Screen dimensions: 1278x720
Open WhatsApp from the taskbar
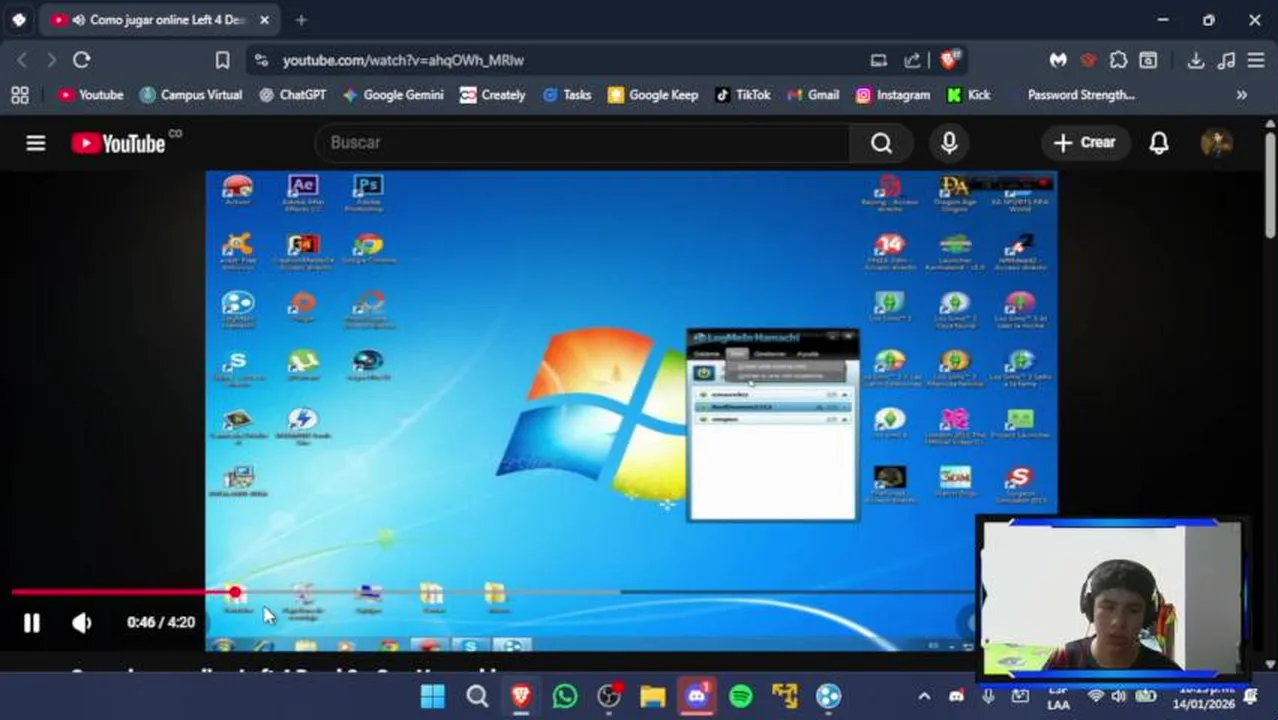point(565,696)
